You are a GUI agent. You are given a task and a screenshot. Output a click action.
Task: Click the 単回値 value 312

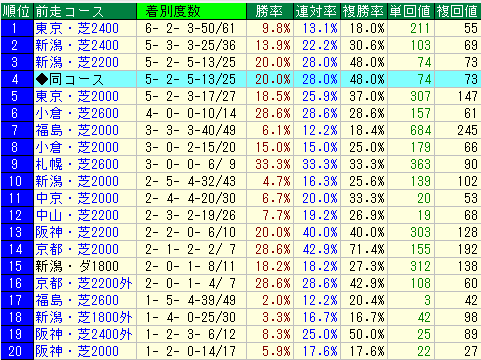point(421,266)
